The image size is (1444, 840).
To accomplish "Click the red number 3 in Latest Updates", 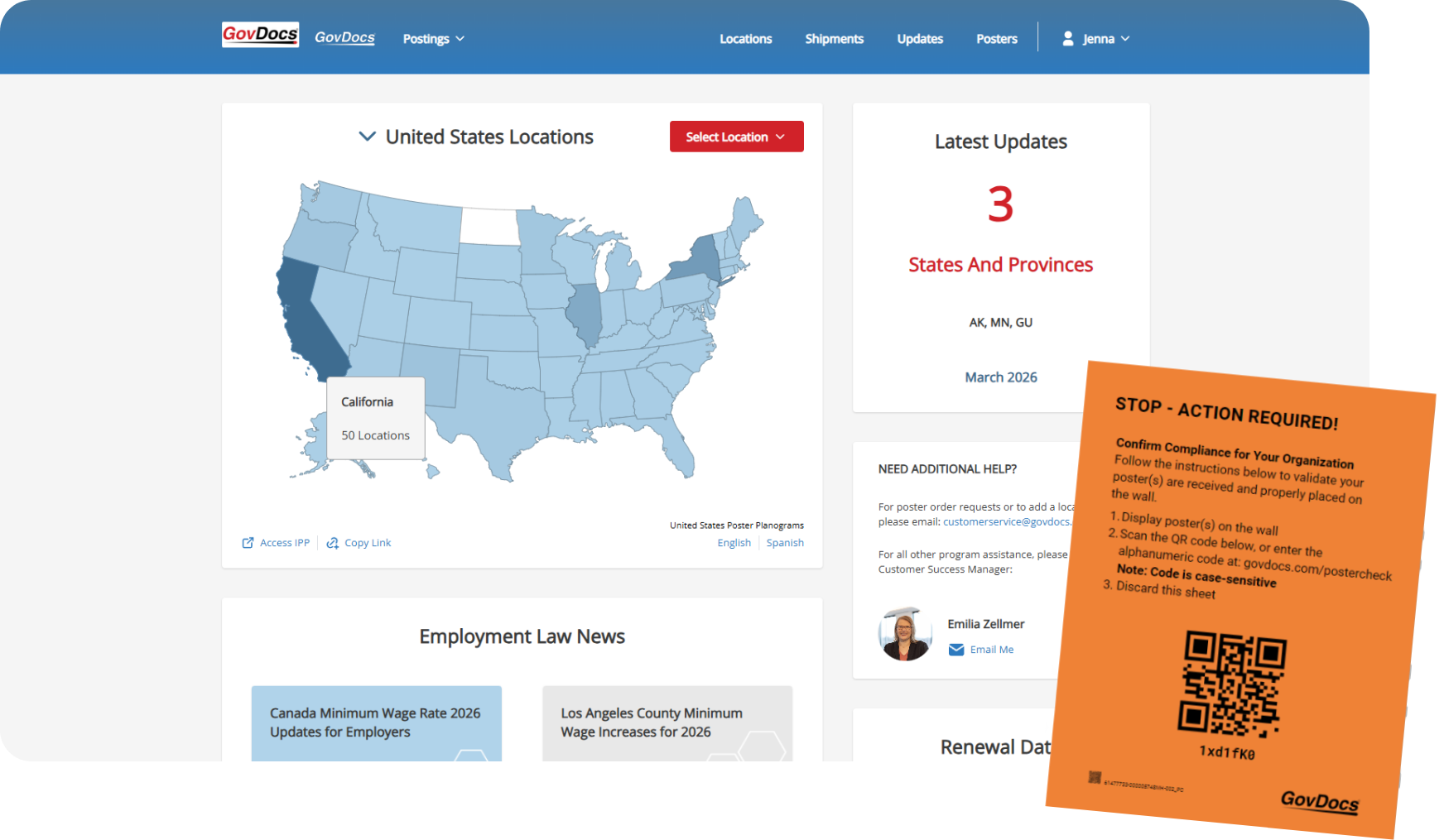I will point(1000,204).
